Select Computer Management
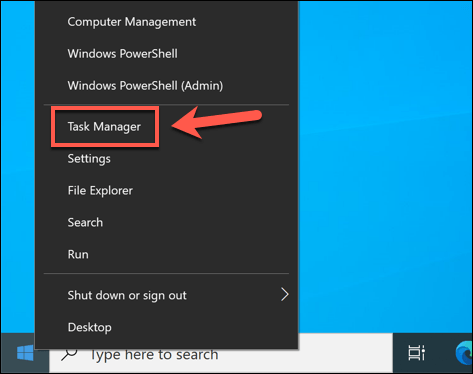This screenshot has width=473, height=374. coord(132,22)
